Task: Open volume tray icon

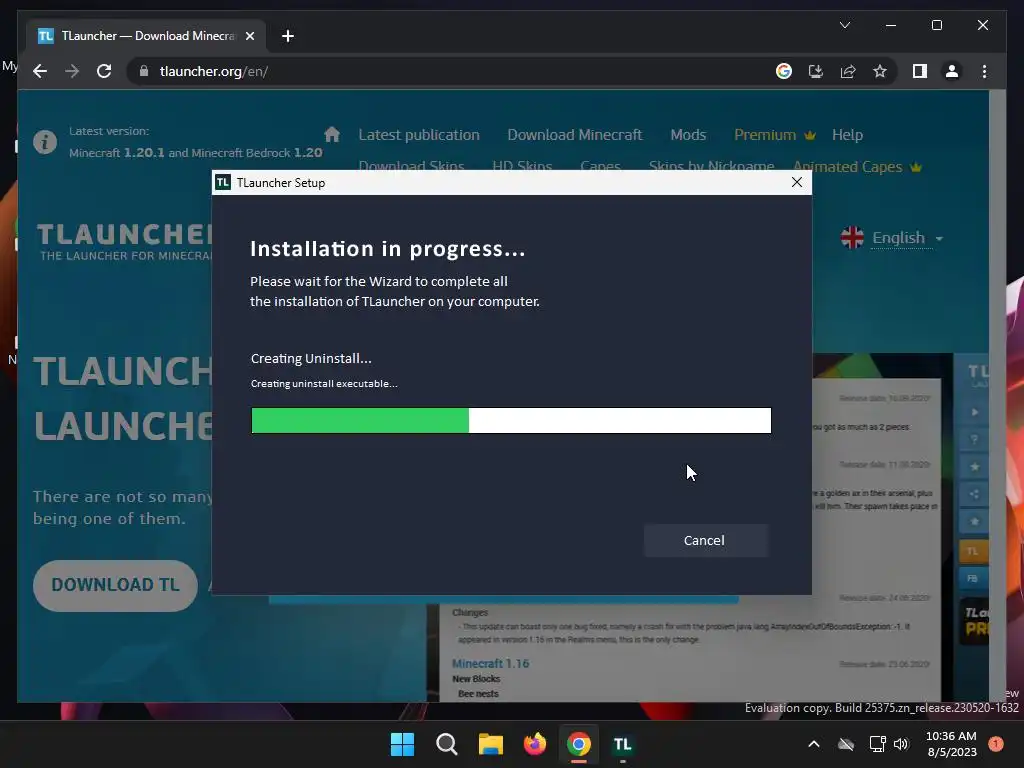Action: 901,744
